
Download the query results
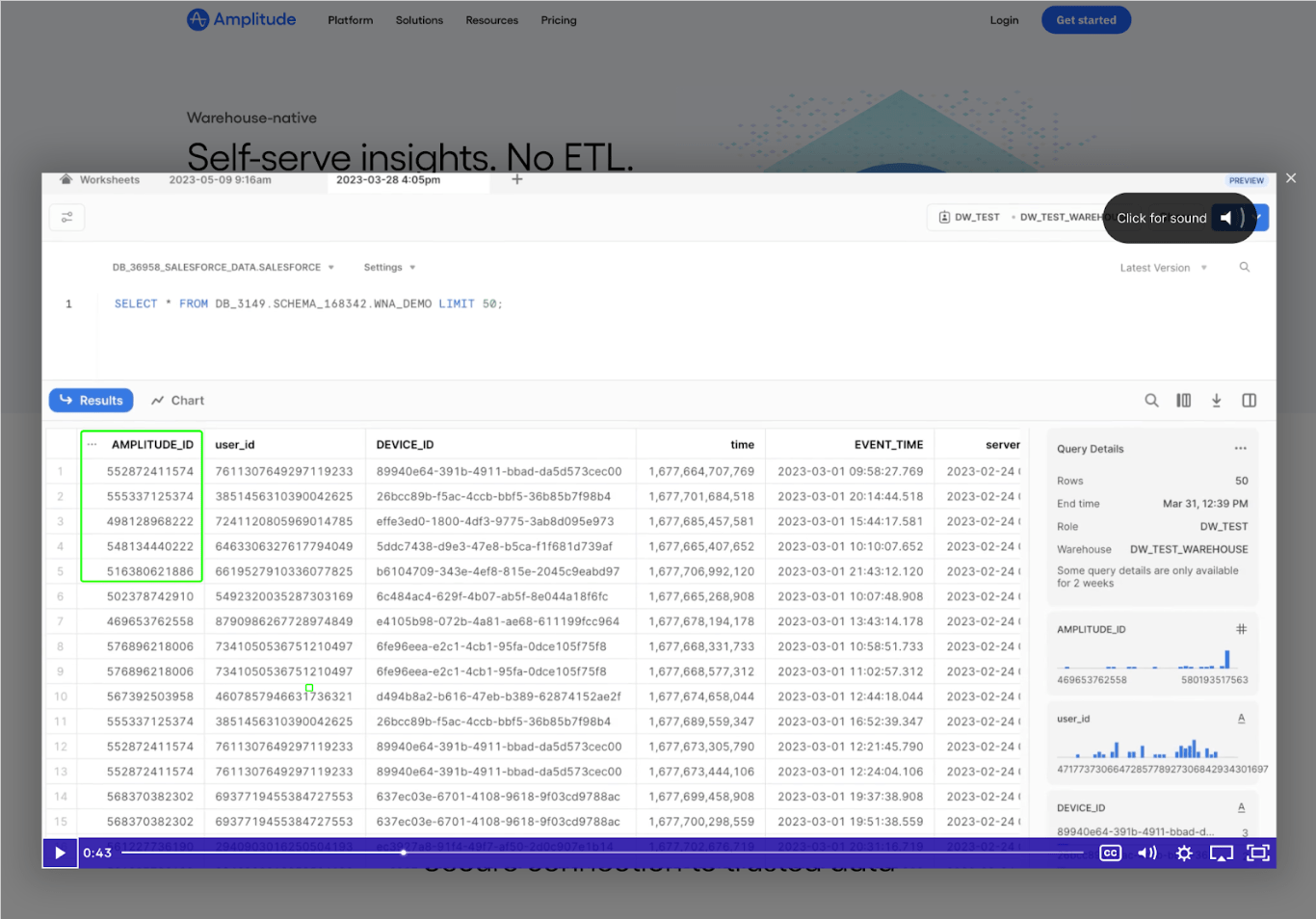pos(1217,401)
